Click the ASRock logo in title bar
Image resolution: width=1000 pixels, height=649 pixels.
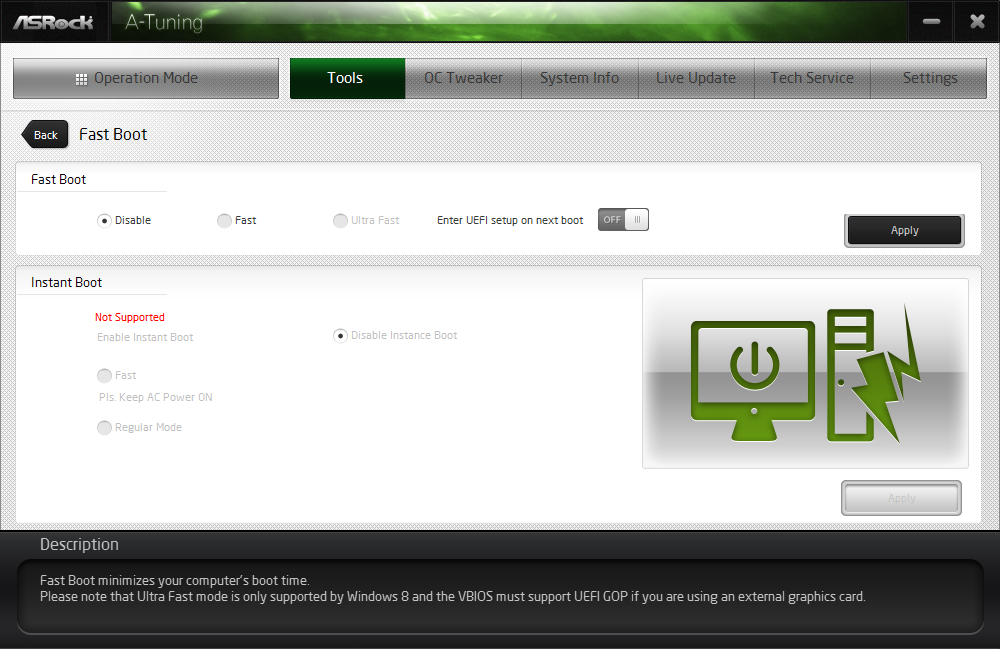click(x=53, y=23)
